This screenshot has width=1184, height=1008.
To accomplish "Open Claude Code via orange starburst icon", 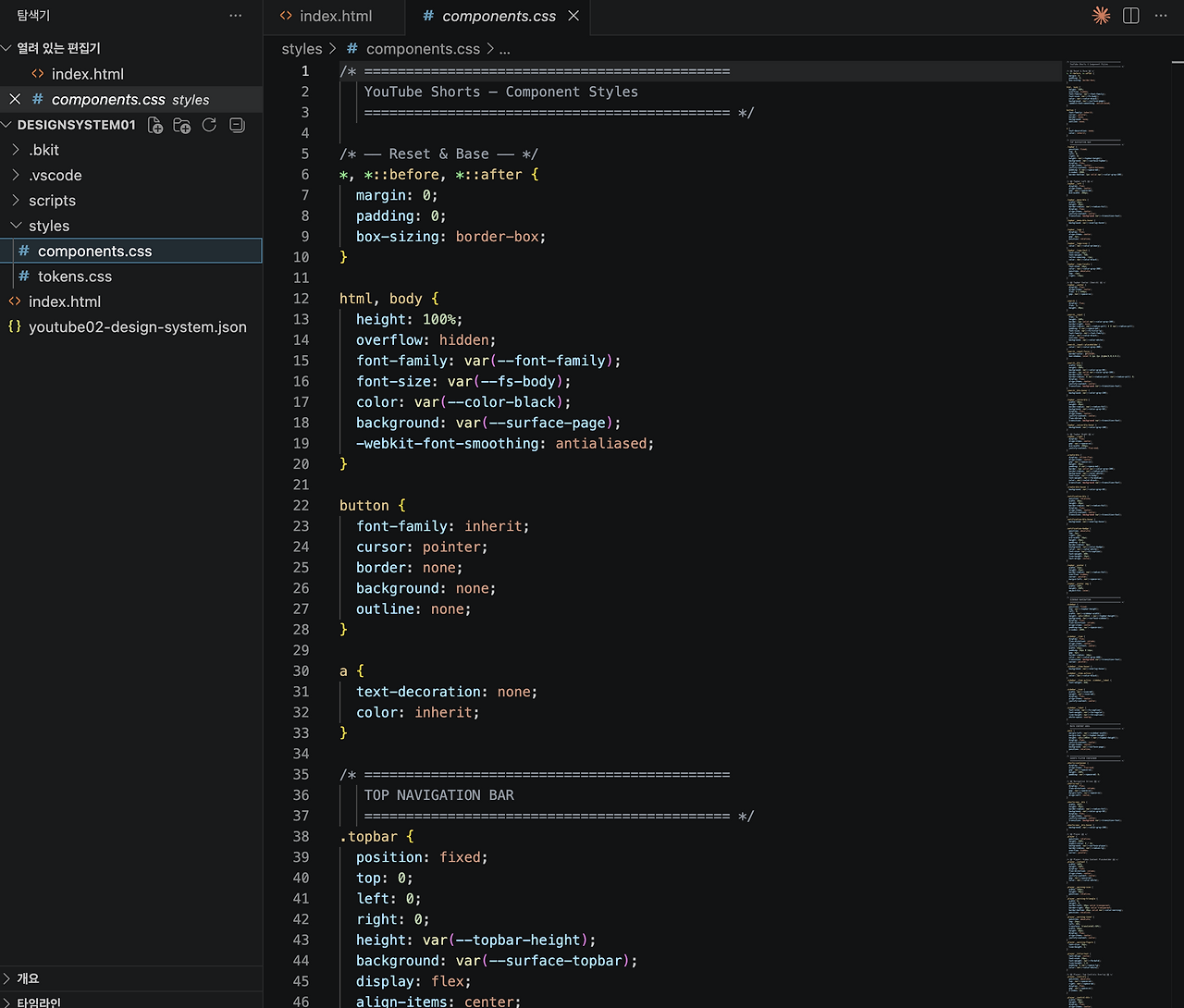I will click(x=1101, y=16).
